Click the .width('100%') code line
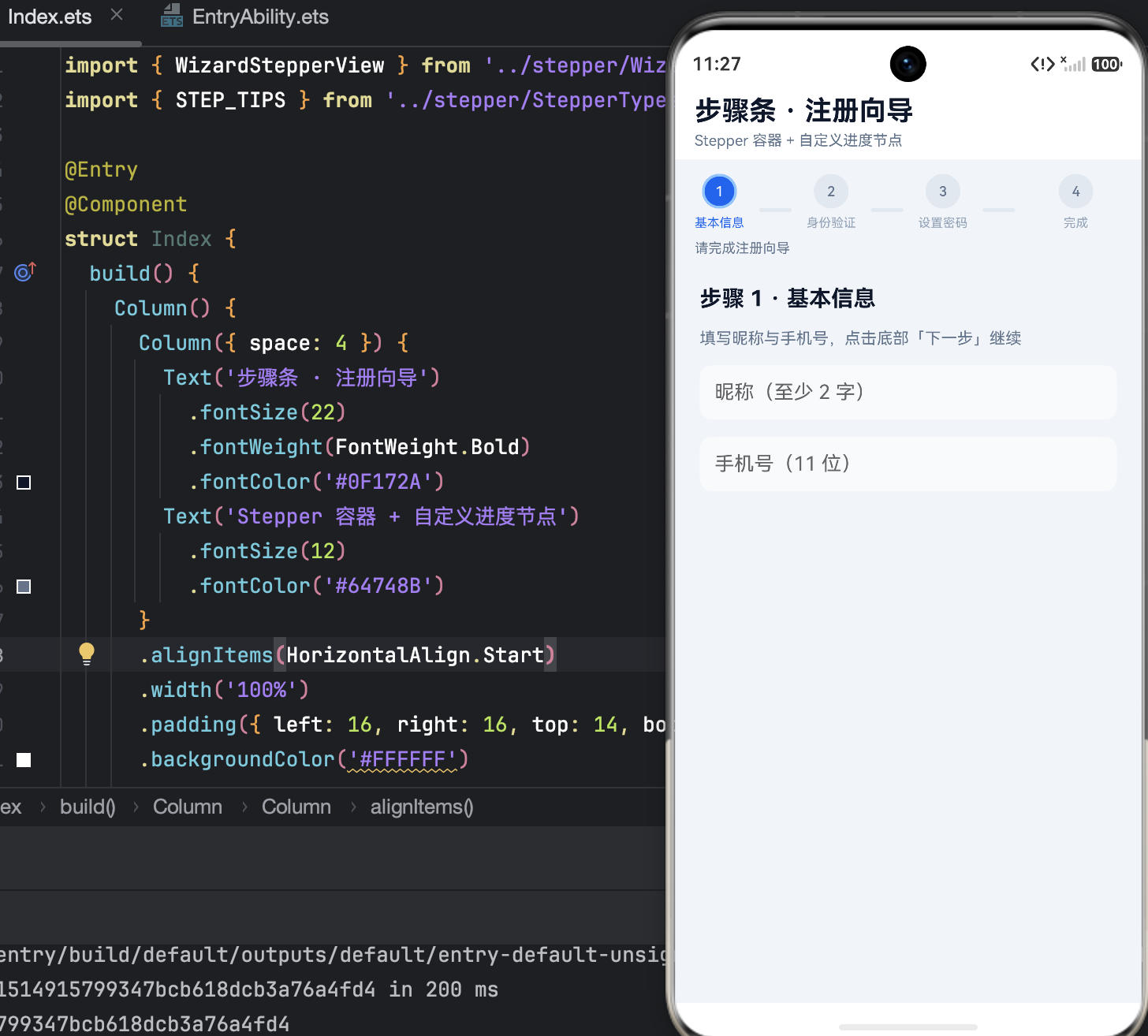This screenshot has width=1148, height=1036. (x=225, y=690)
